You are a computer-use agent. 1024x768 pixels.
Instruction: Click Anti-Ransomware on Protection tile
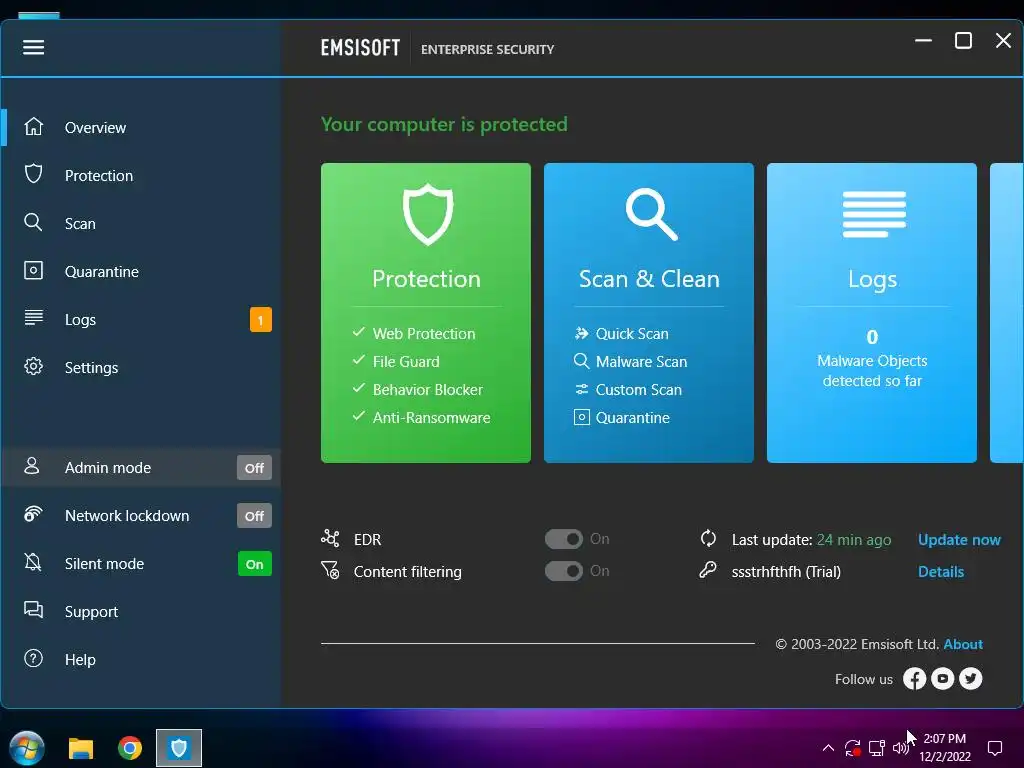click(431, 418)
